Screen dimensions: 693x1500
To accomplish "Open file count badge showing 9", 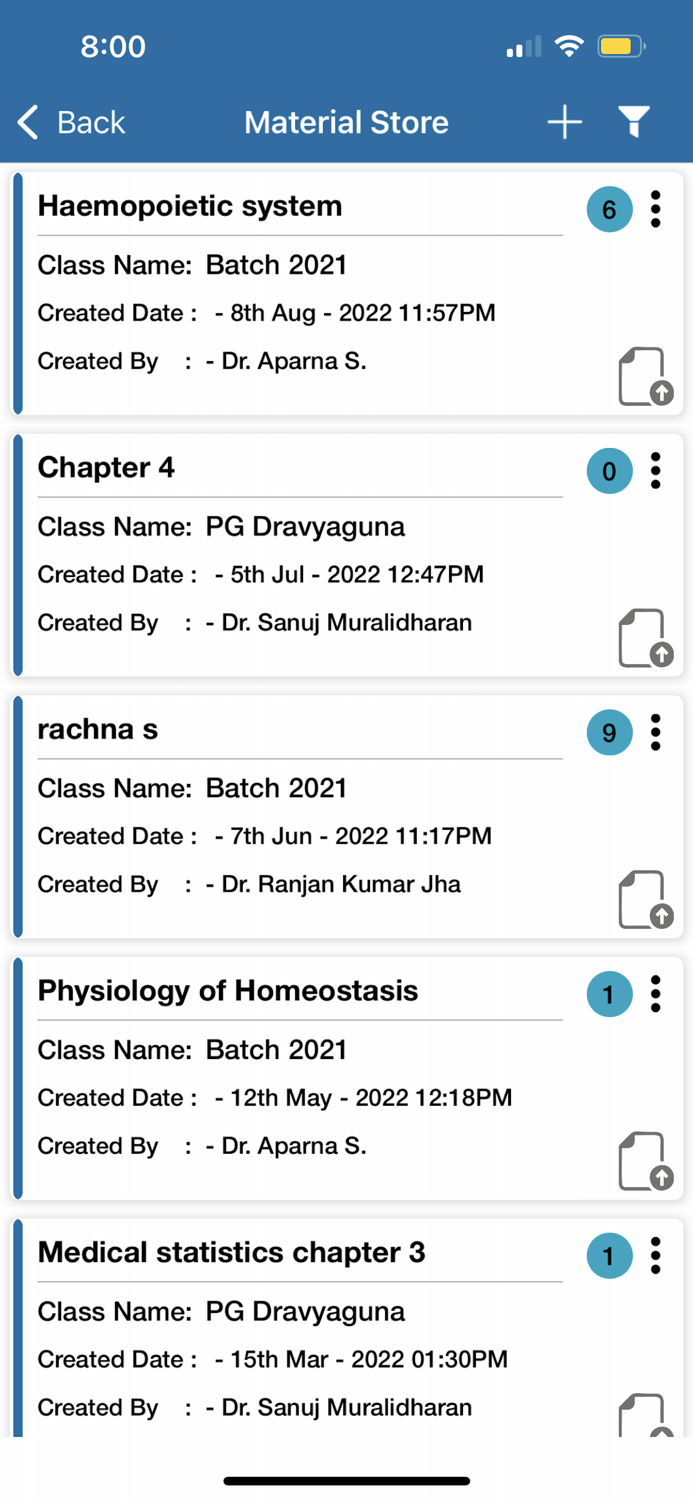I will (609, 733).
